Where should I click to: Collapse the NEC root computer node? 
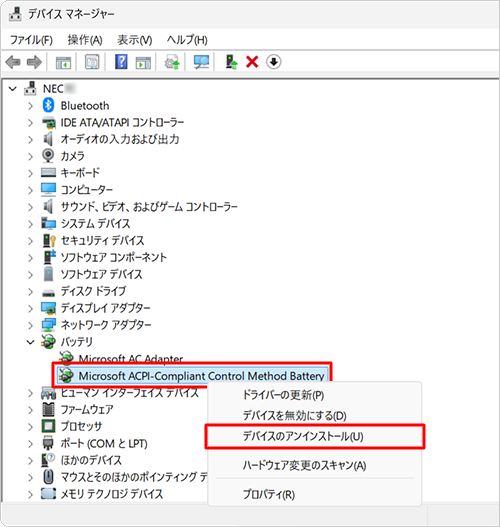coord(12,89)
